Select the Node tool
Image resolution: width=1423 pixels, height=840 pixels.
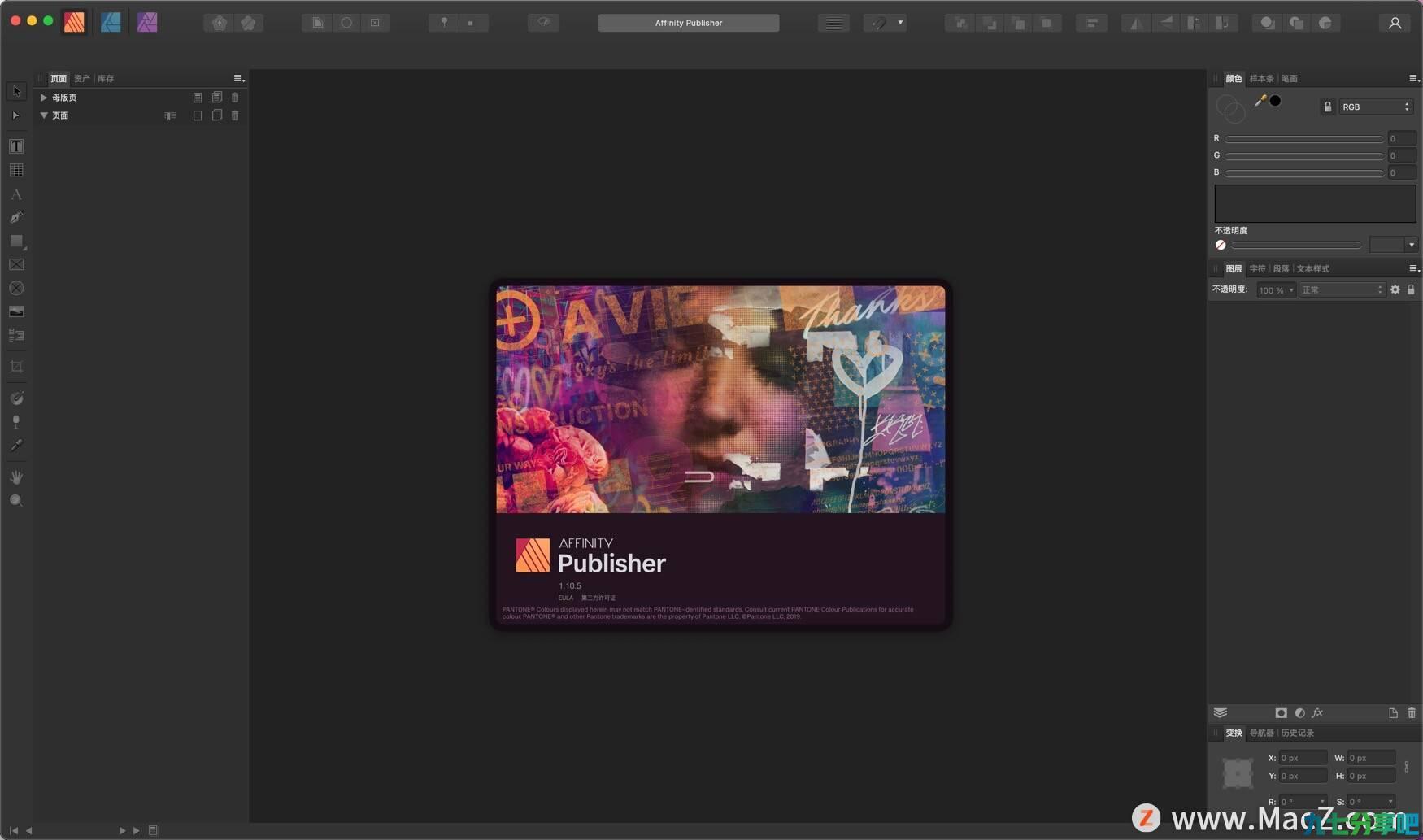click(x=16, y=115)
